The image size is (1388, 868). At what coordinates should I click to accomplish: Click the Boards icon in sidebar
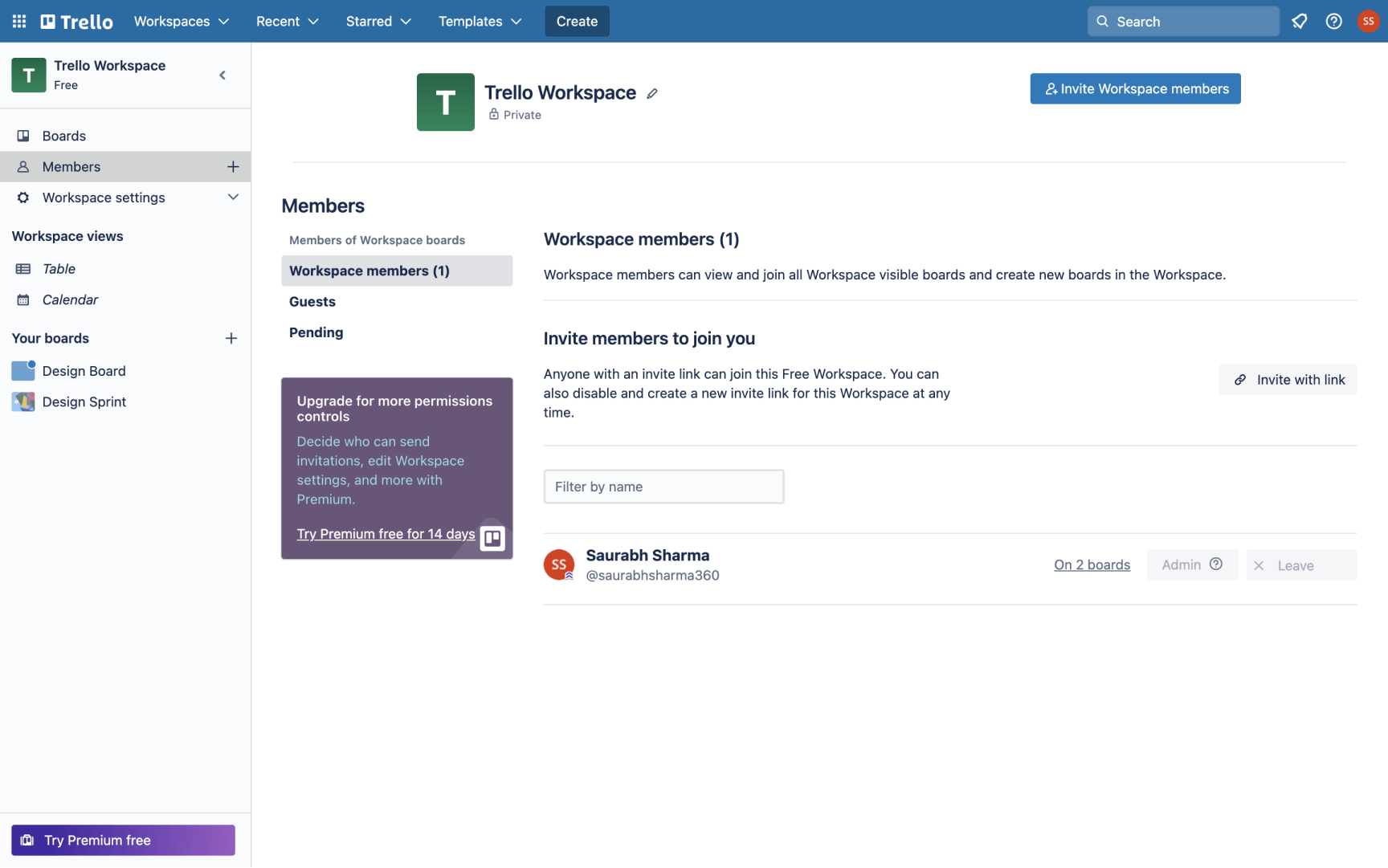point(23,137)
